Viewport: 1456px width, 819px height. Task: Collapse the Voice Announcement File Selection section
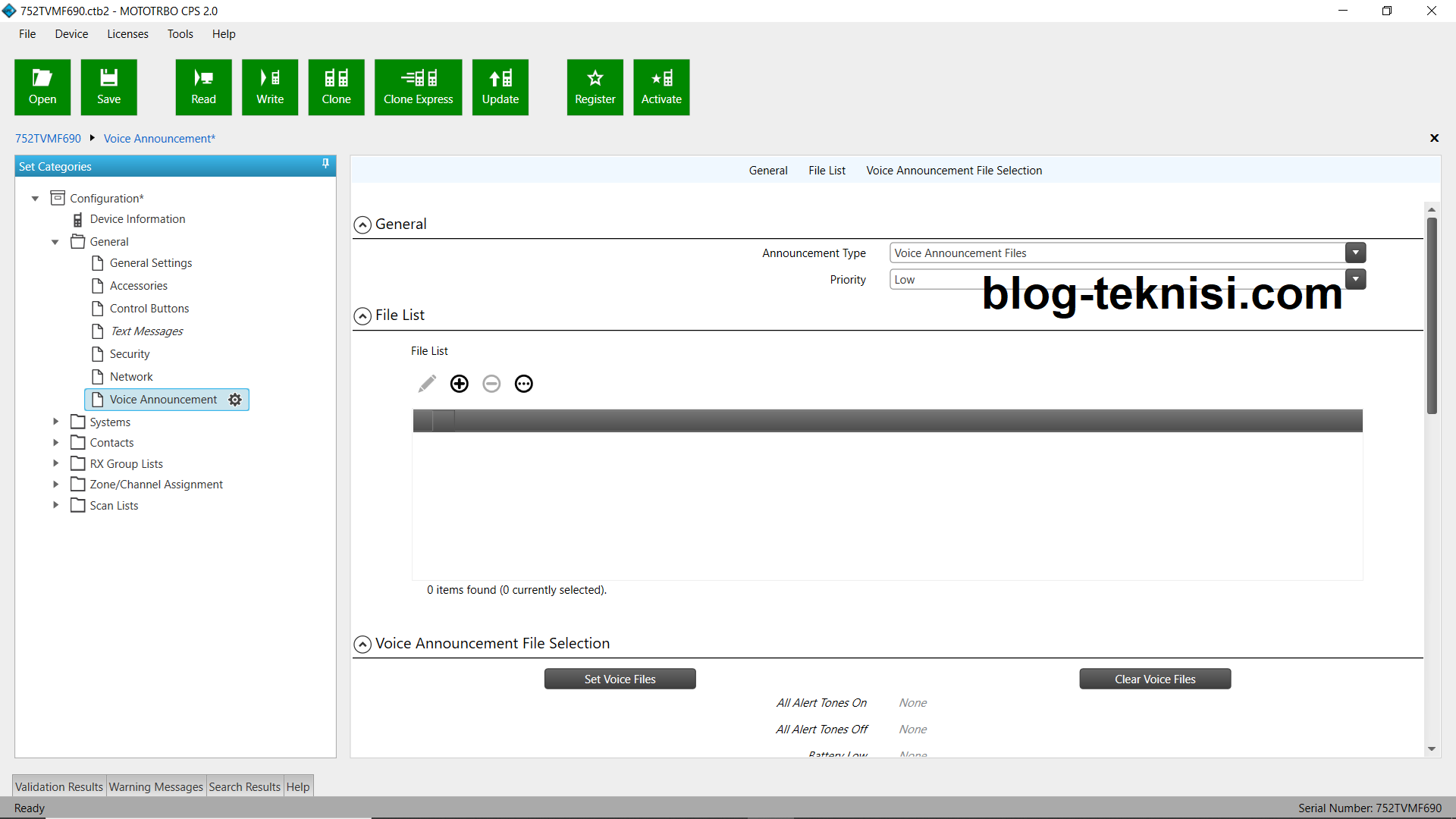pos(362,644)
